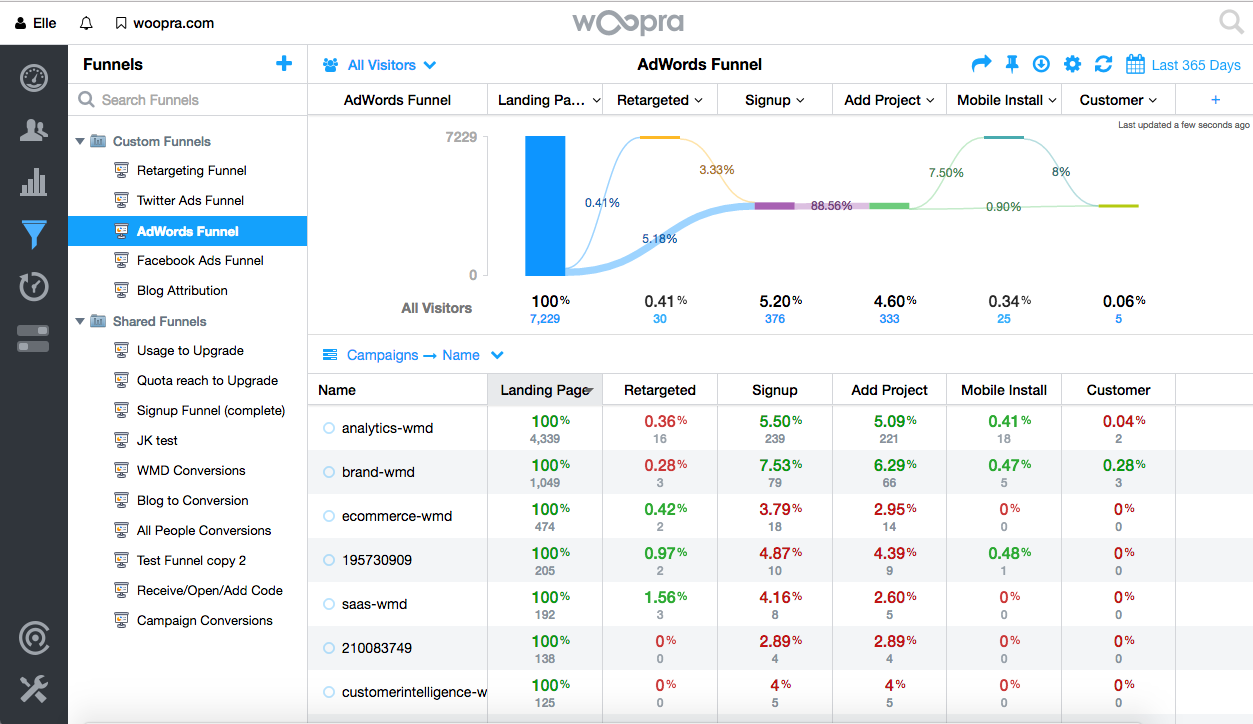1253x724 pixels.
Task: Sort by the Add Project column header
Action: 890,390
